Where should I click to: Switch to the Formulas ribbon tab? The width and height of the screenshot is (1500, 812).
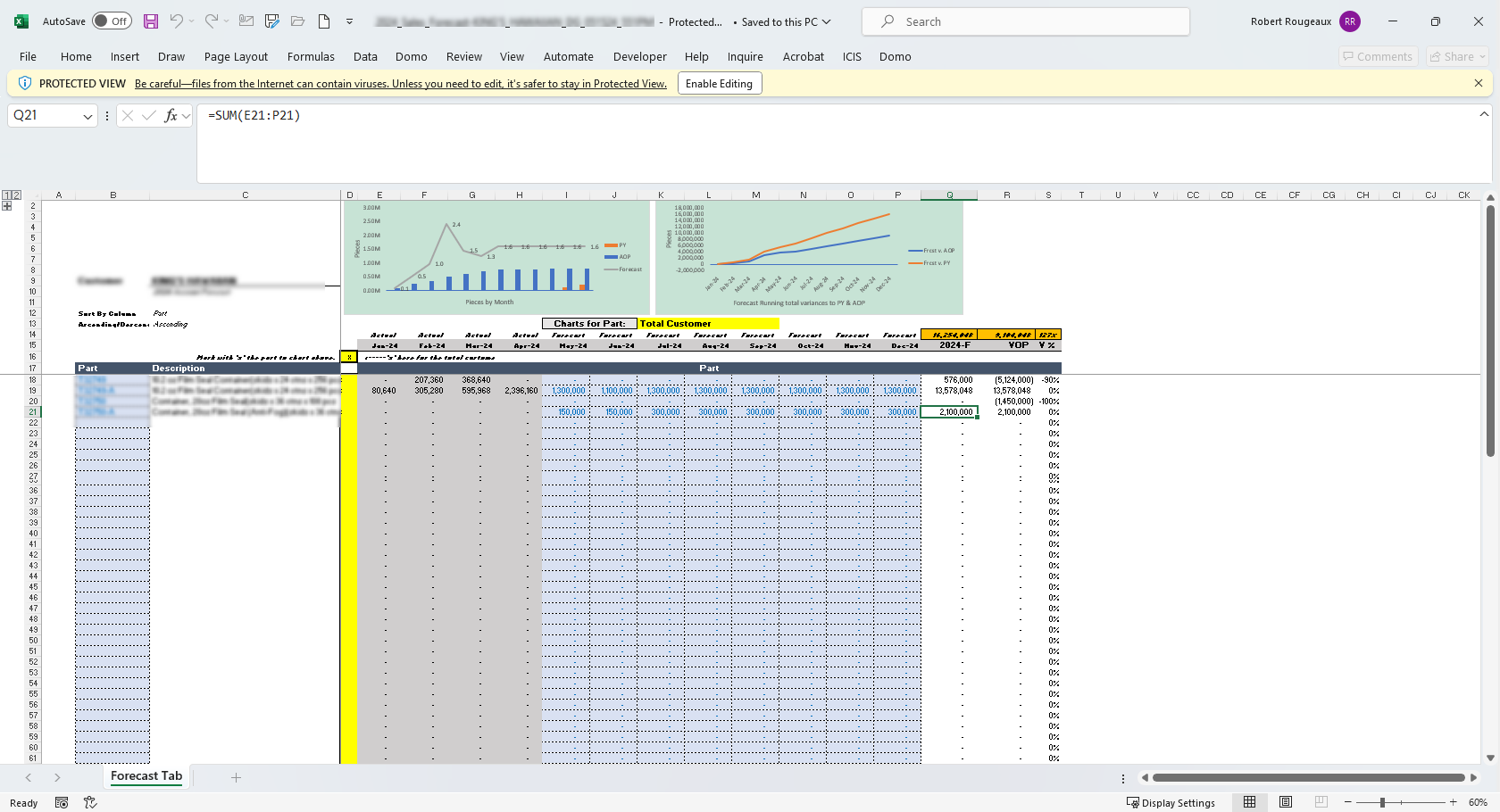tap(311, 56)
